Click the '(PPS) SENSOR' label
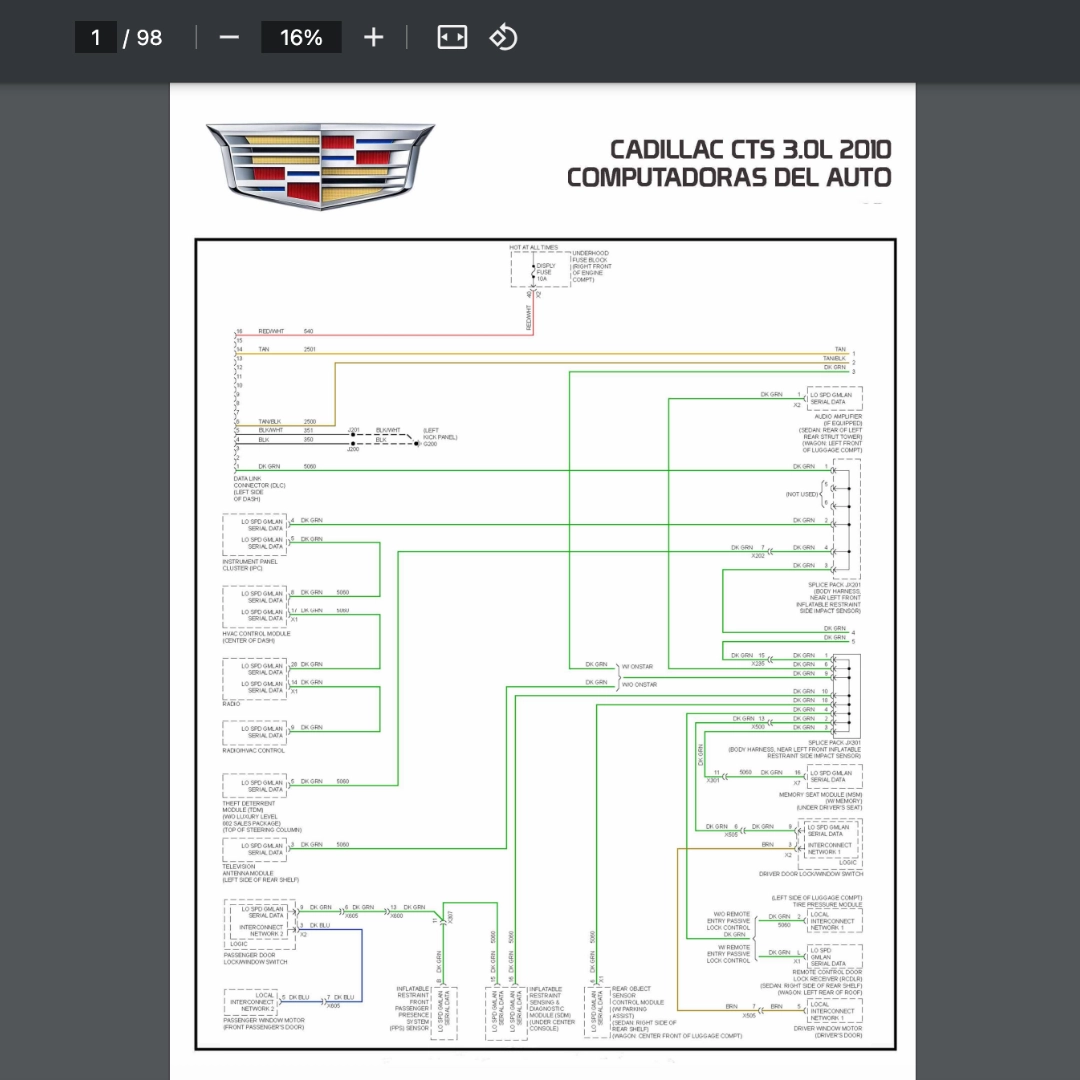Screen dimensions: 1080x1080 [x=409, y=1028]
